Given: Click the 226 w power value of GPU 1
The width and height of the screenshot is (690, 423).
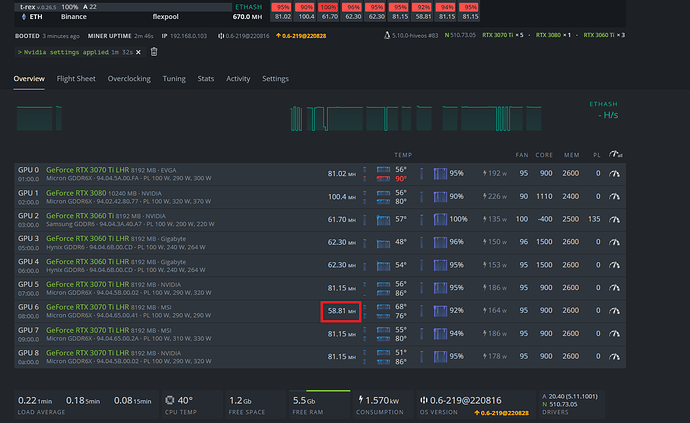Looking at the screenshot, I should tap(495, 196).
